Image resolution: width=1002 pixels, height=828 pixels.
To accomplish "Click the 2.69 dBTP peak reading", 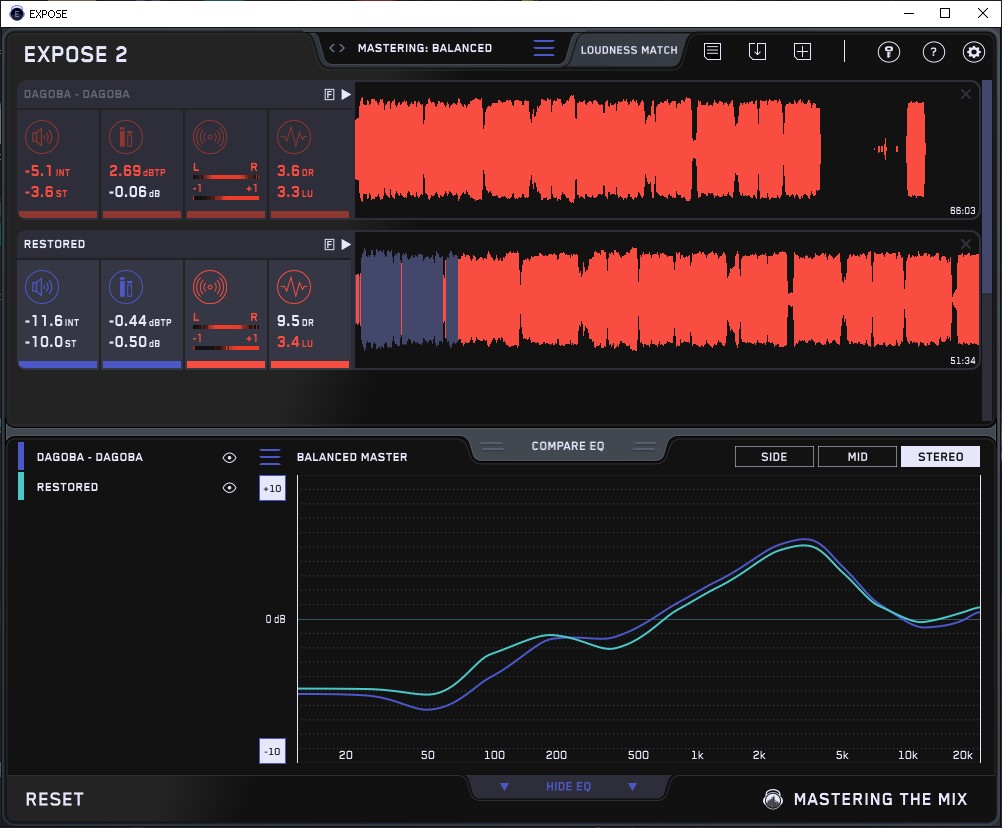I will (x=137, y=171).
